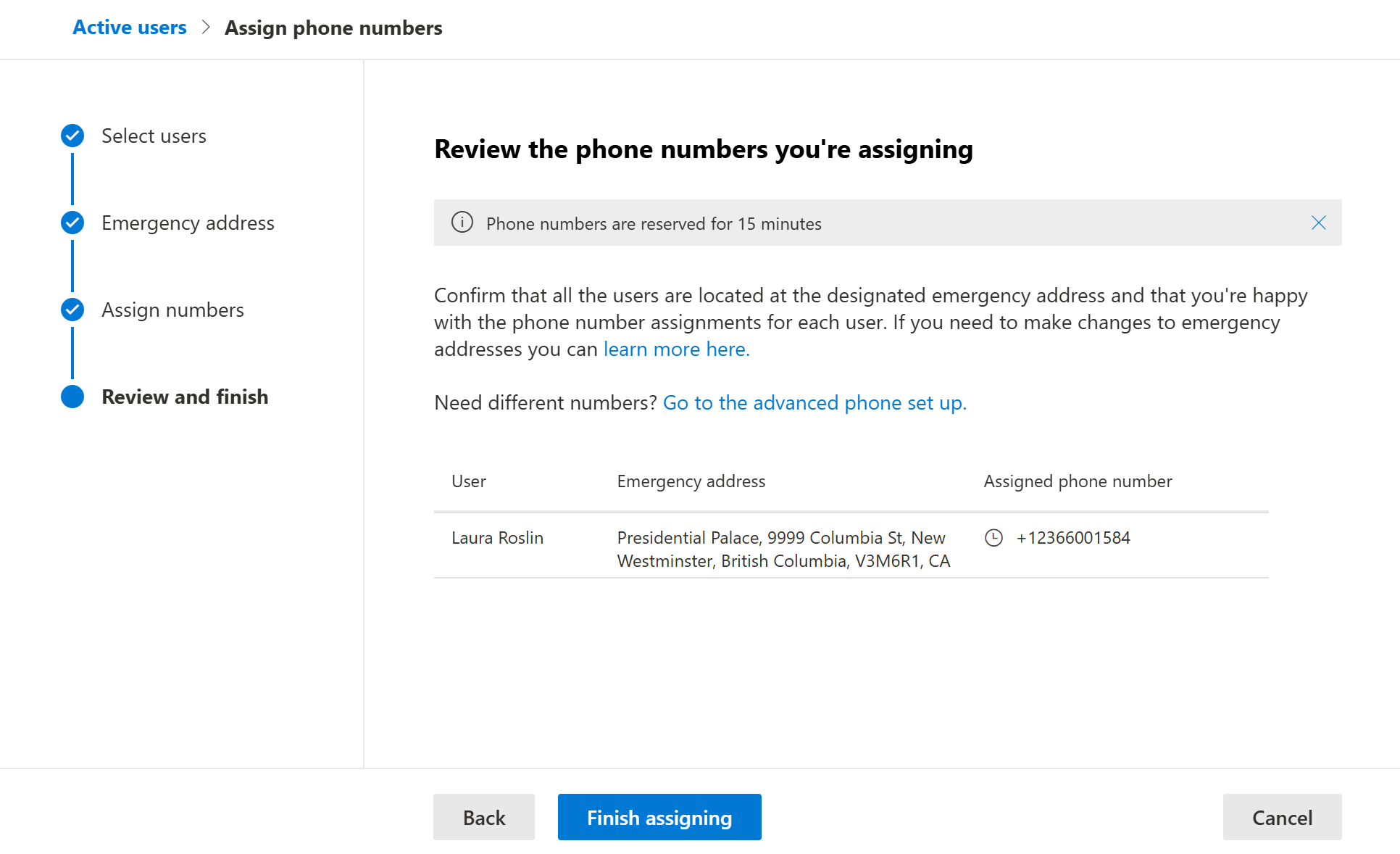Go to the Select users step

point(154,136)
